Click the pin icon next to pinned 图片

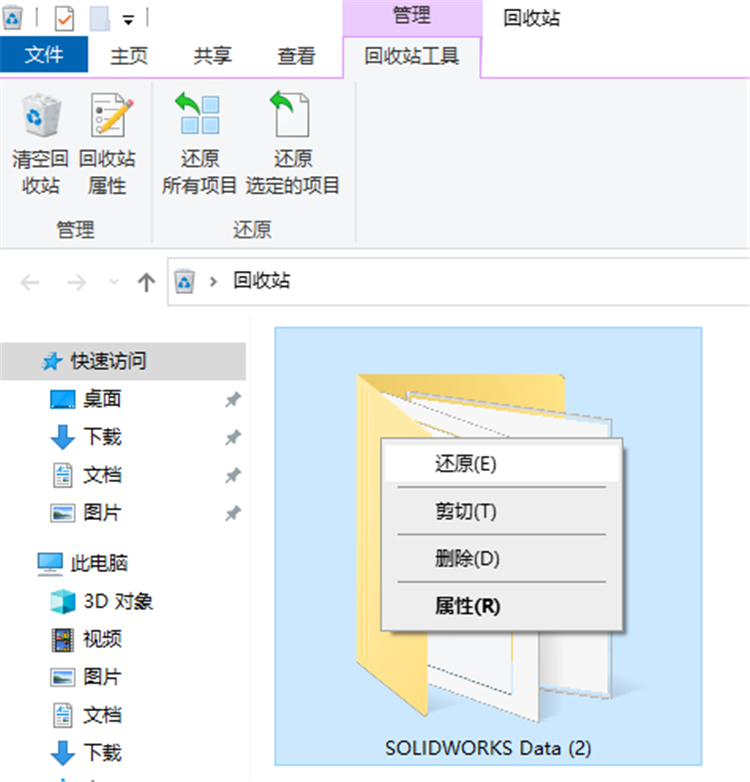pyautogui.click(x=233, y=513)
